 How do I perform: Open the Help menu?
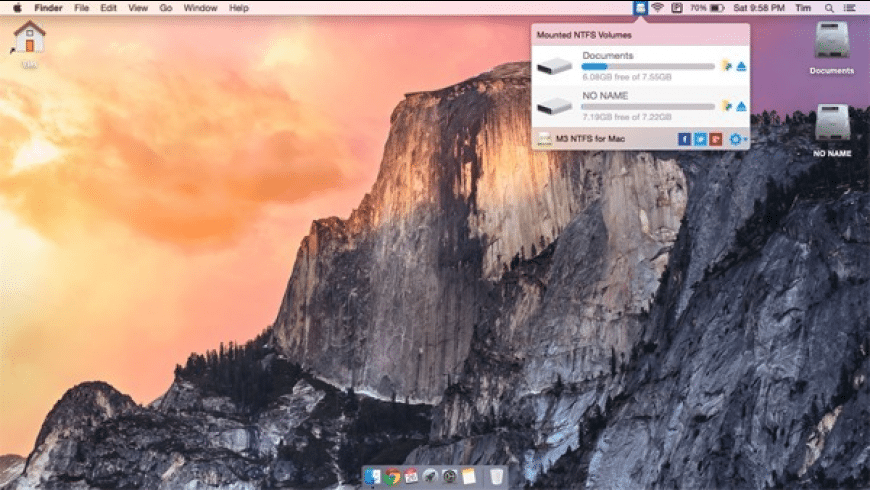coord(239,8)
